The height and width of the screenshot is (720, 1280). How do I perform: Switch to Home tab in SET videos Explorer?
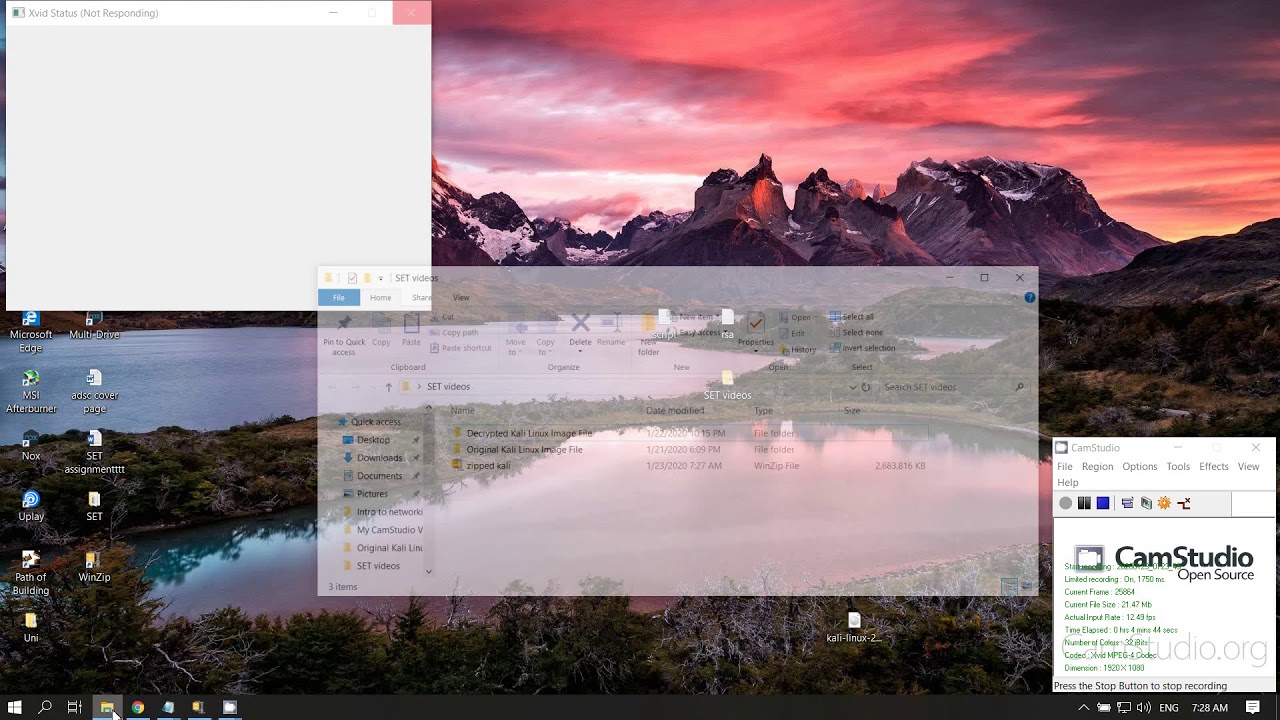[380, 297]
